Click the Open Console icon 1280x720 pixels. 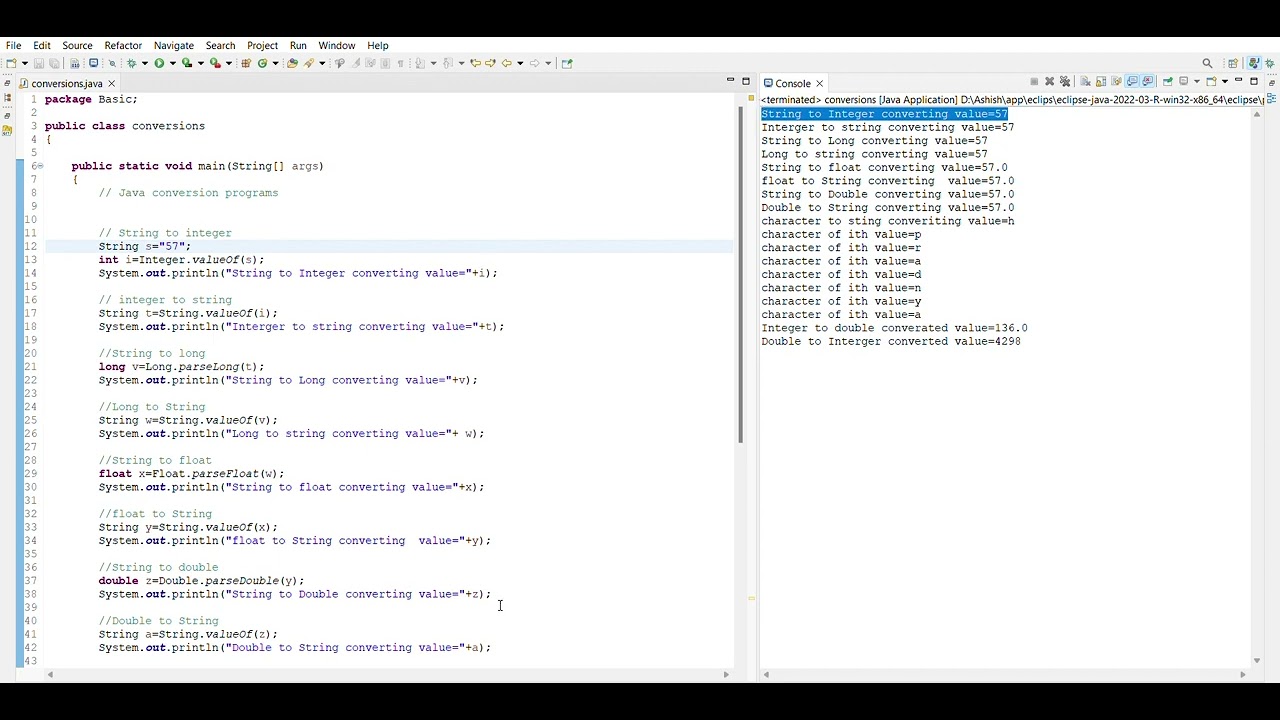tap(1211, 81)
